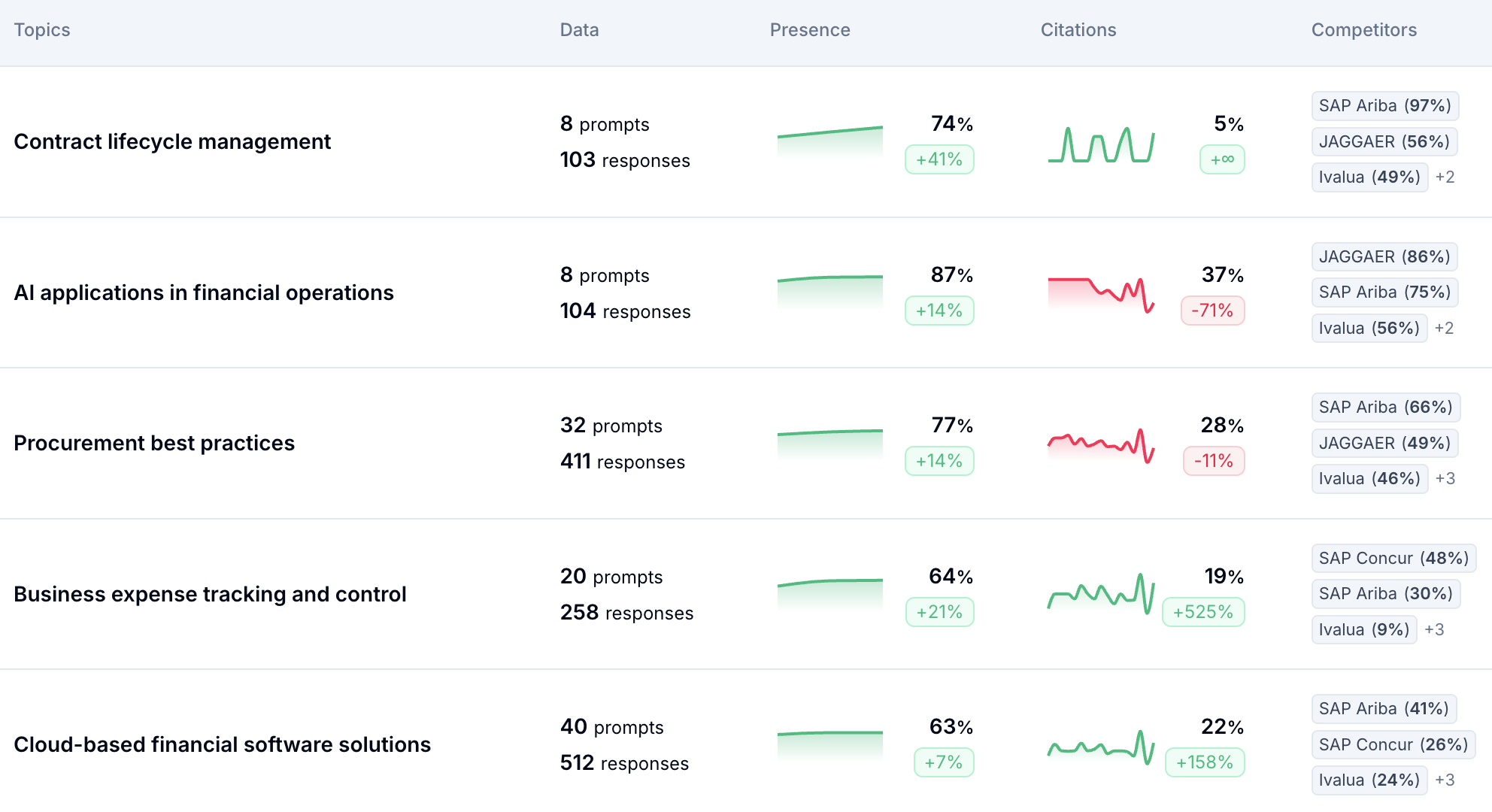This screenshot has width=1492, height=812.
Task: Click the -71% citations change badge
Action: [x=1212, y=311]
